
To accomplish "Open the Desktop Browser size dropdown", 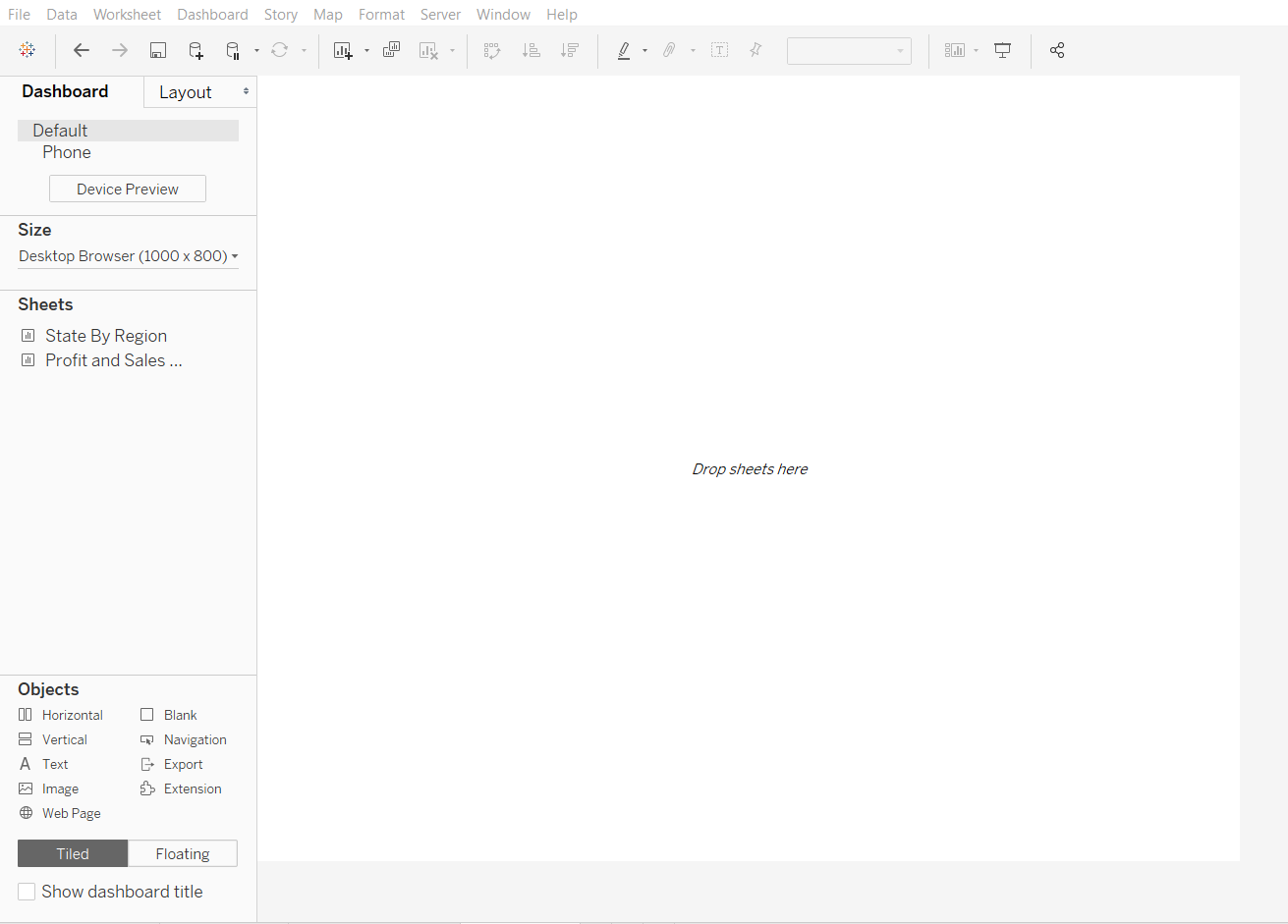I will 128,256.
